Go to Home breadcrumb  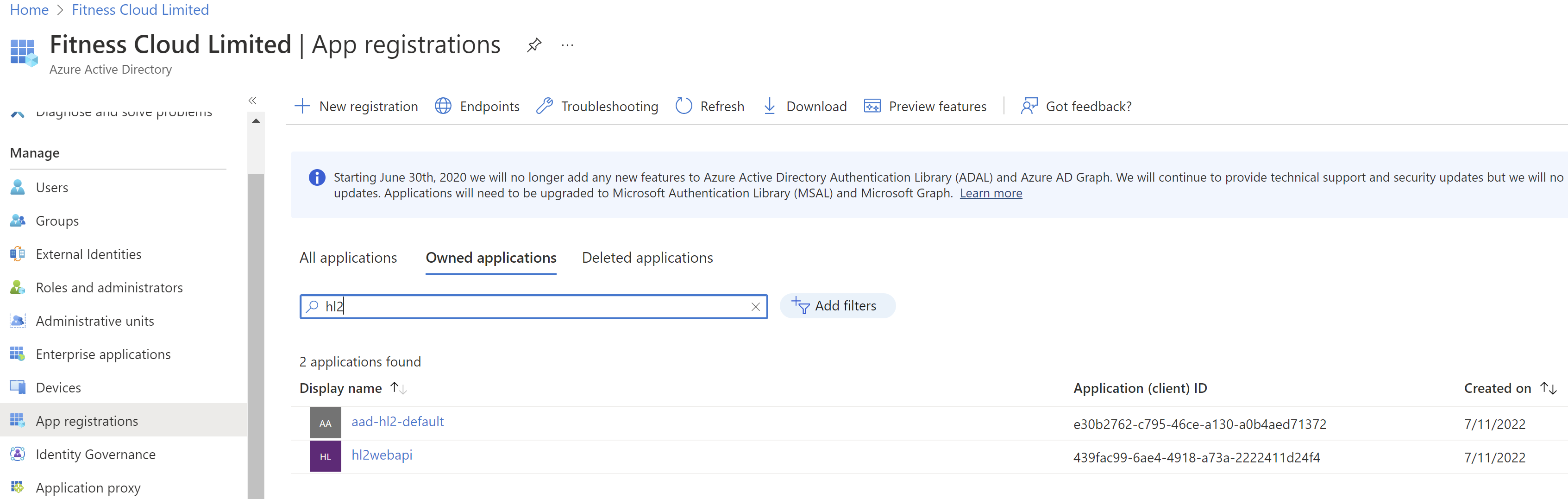click(29, 10)
